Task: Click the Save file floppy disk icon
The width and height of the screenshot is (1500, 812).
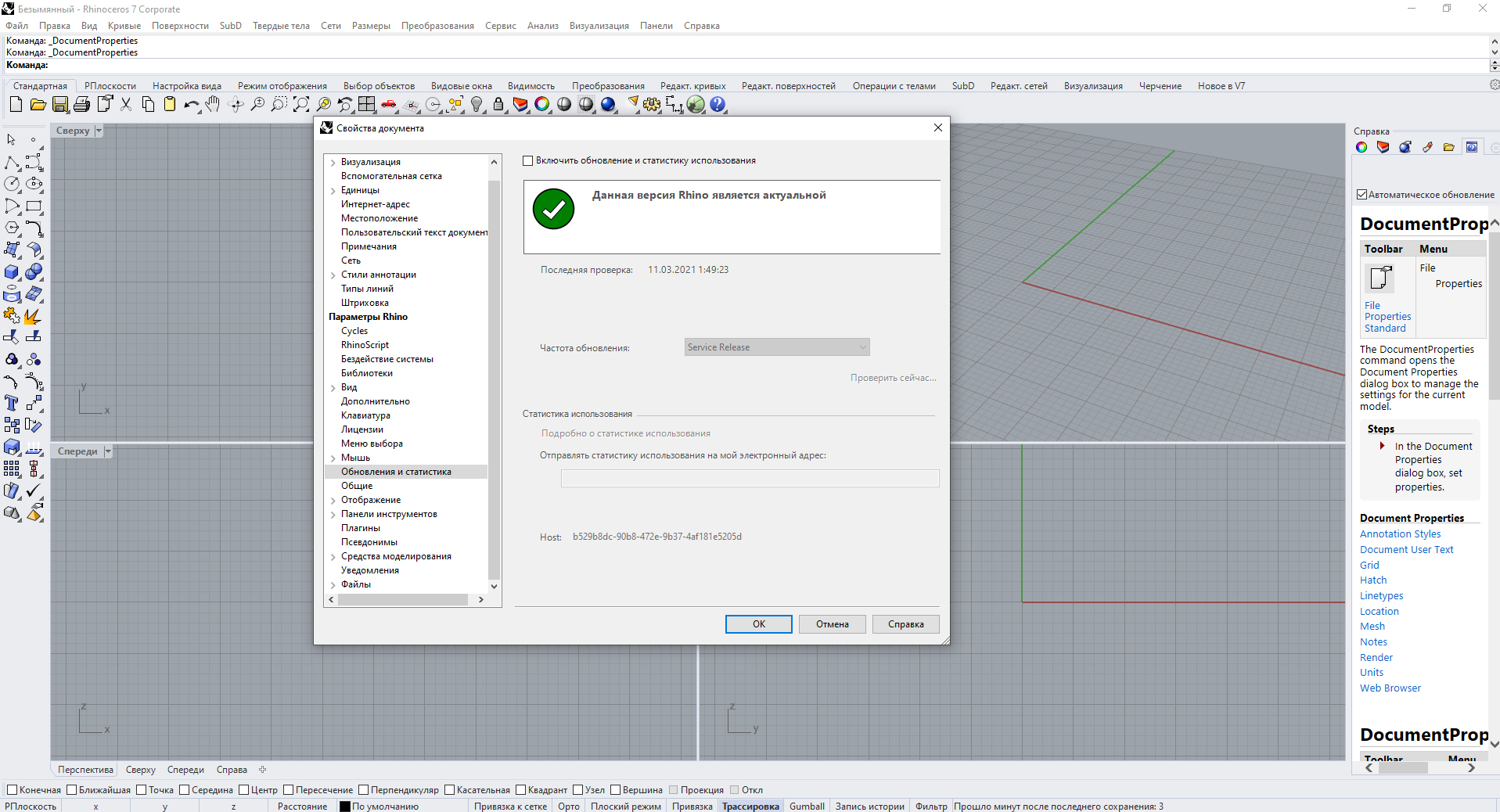Action: coord(59,104)
